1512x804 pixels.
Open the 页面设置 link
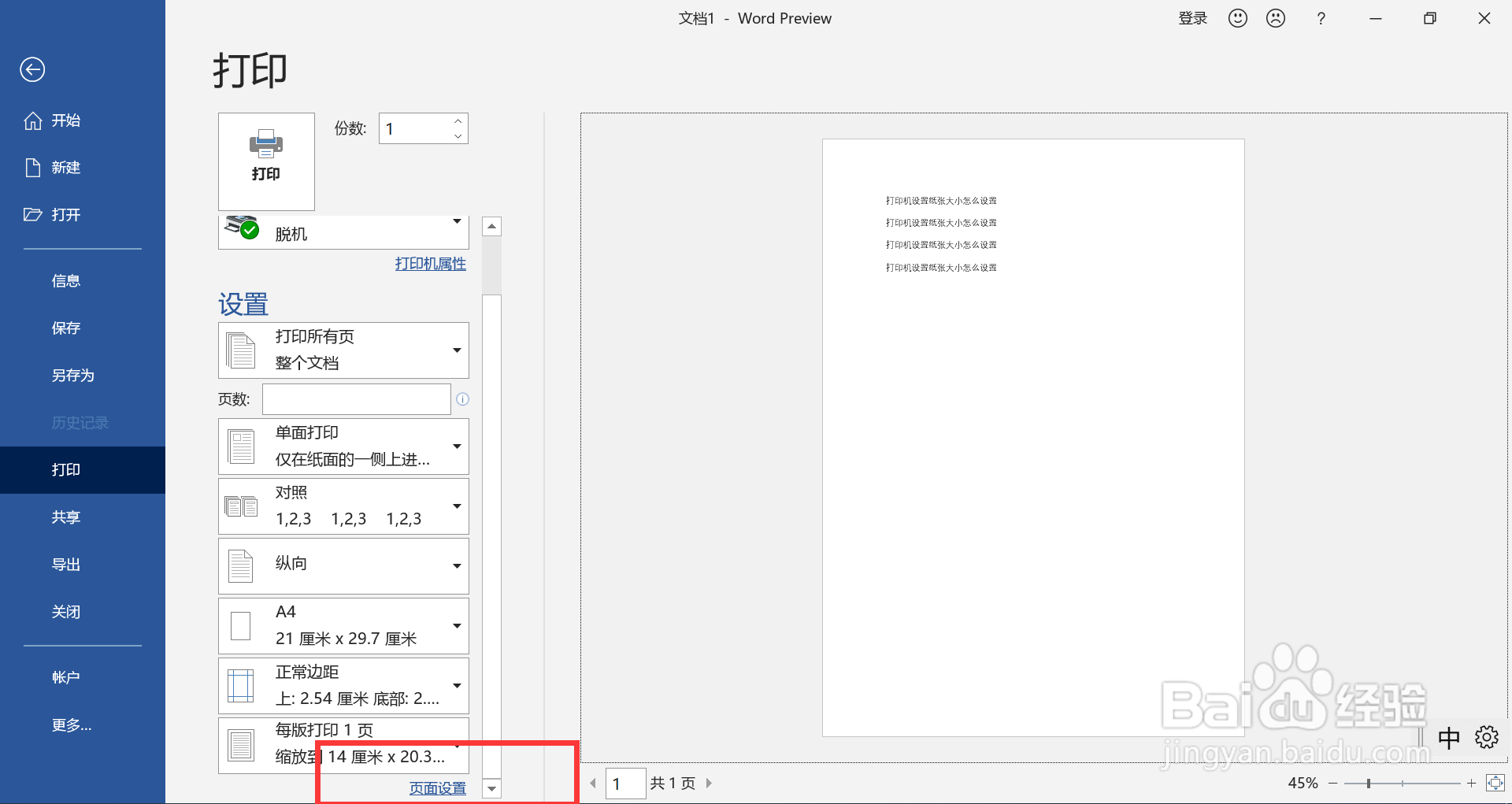coord(438,788)
